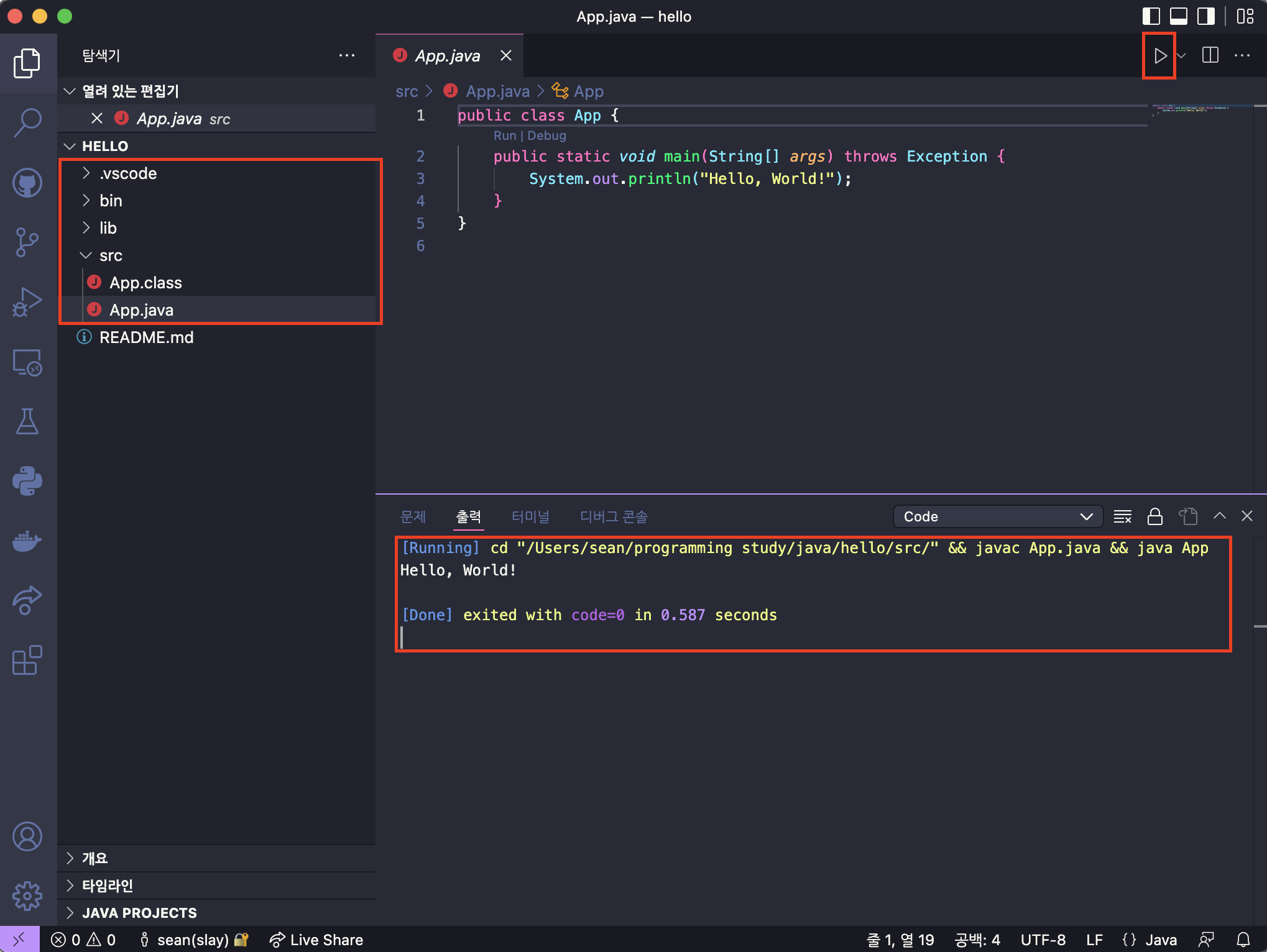Toggle the primary sidebar layout button

tap(1151, 17)
